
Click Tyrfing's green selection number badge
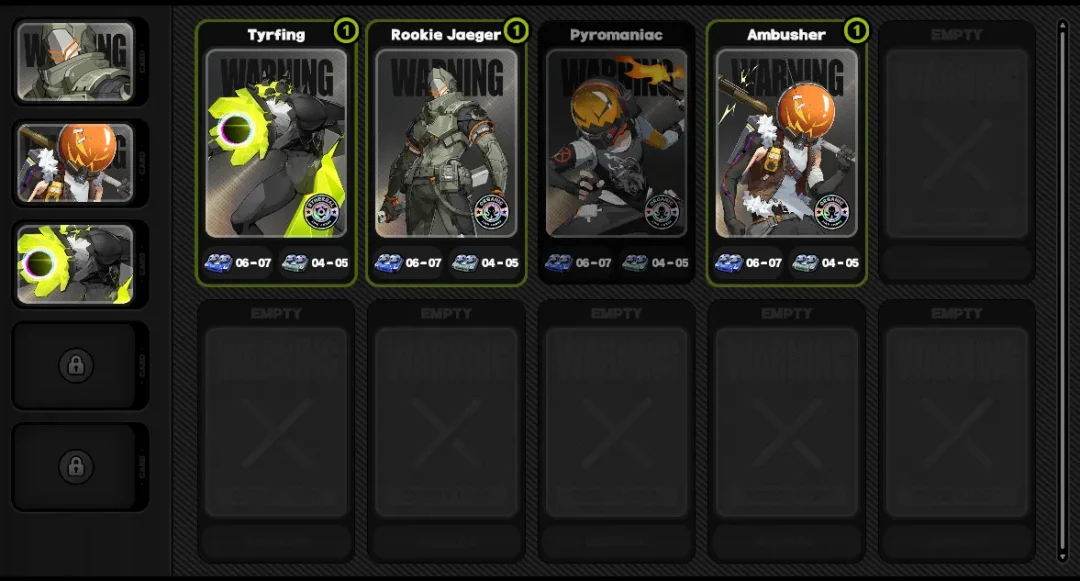[346, 30]
